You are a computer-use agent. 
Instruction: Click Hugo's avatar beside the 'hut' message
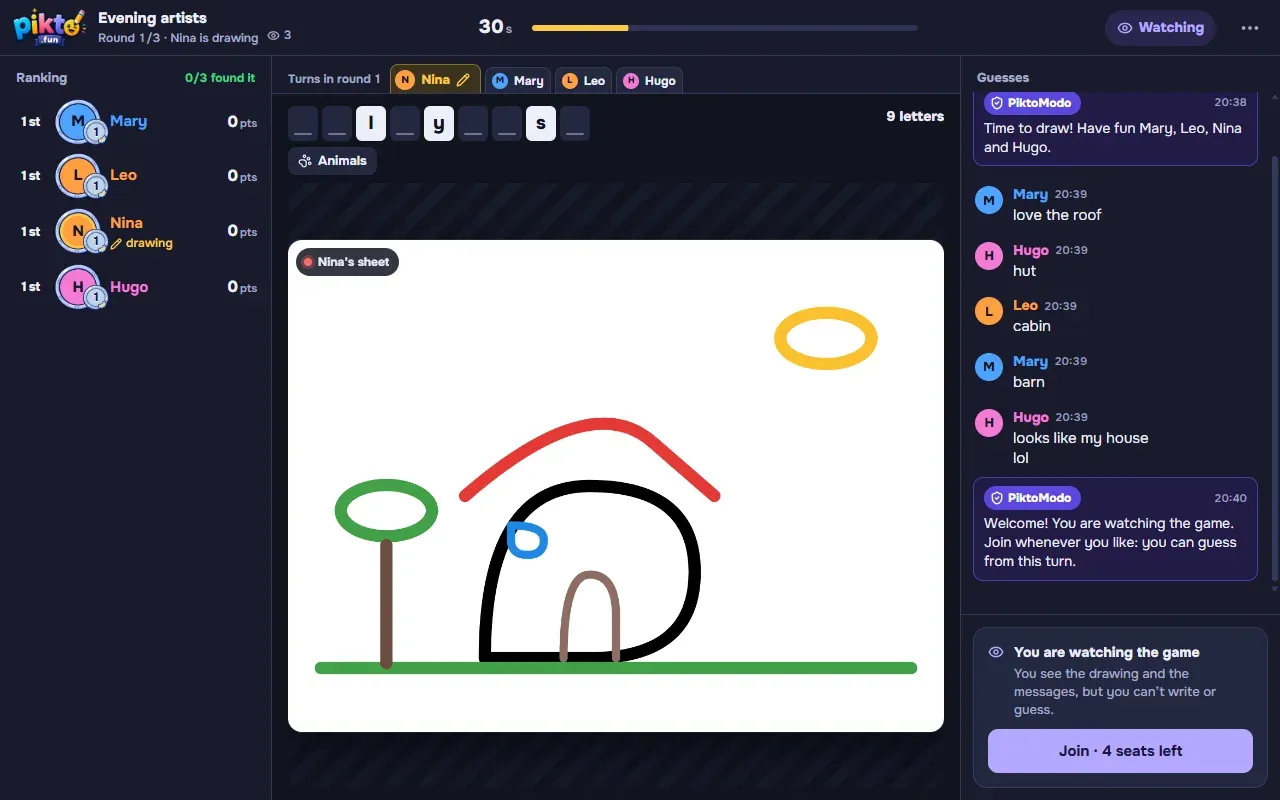(989, 256)
